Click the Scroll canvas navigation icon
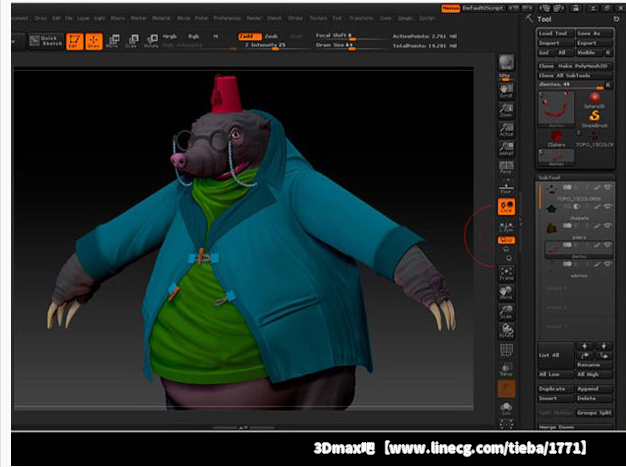This screenshot has height=467, width=626. [x=506, y=91]
